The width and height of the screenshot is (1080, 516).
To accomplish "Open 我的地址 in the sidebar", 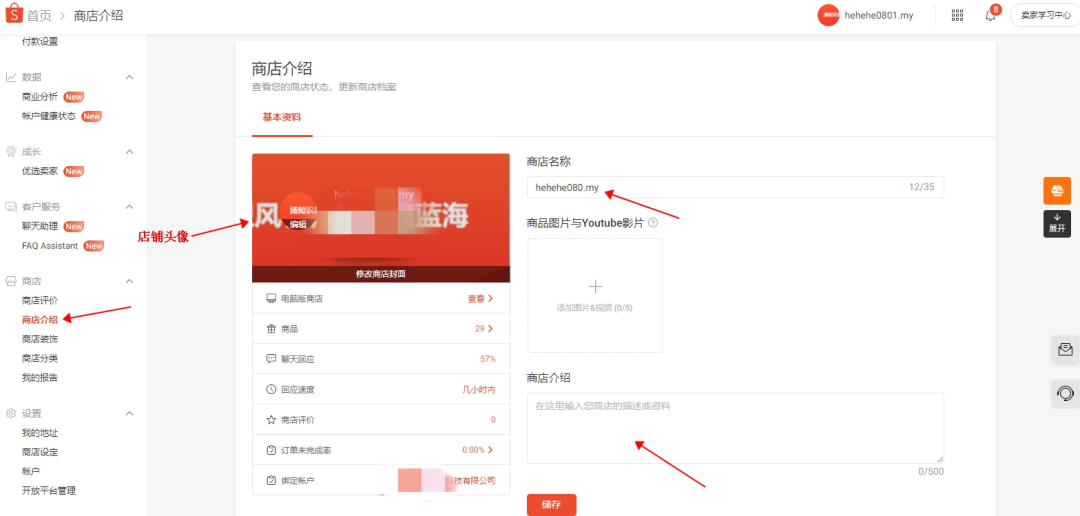I will click(40, 433).
